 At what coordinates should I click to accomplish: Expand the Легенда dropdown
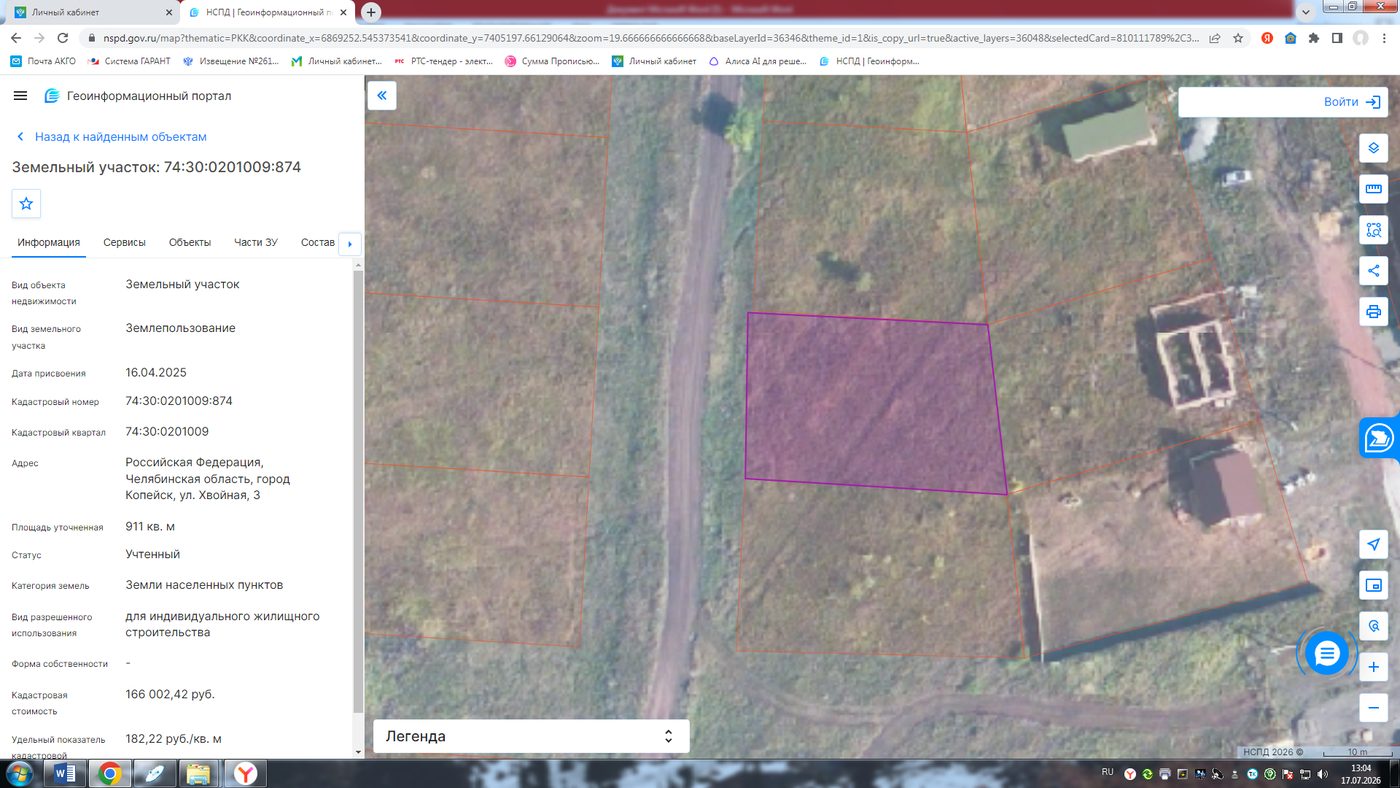tap(531, 736)
